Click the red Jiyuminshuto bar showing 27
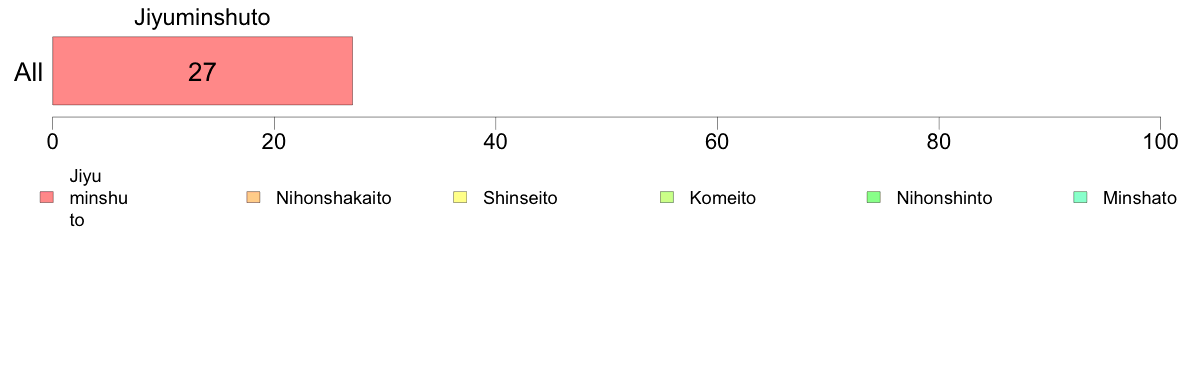 click(202, 70)
